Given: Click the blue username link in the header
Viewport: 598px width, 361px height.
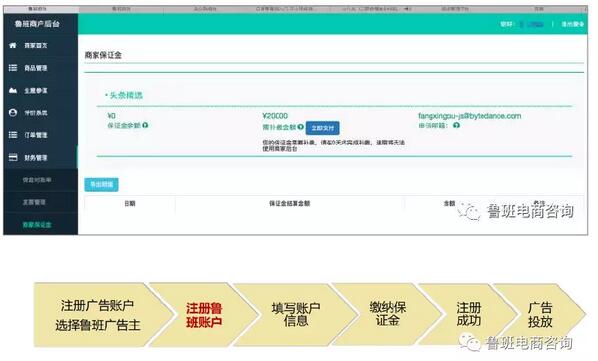Looking at the screenshot, I should [x=532, y=24].
